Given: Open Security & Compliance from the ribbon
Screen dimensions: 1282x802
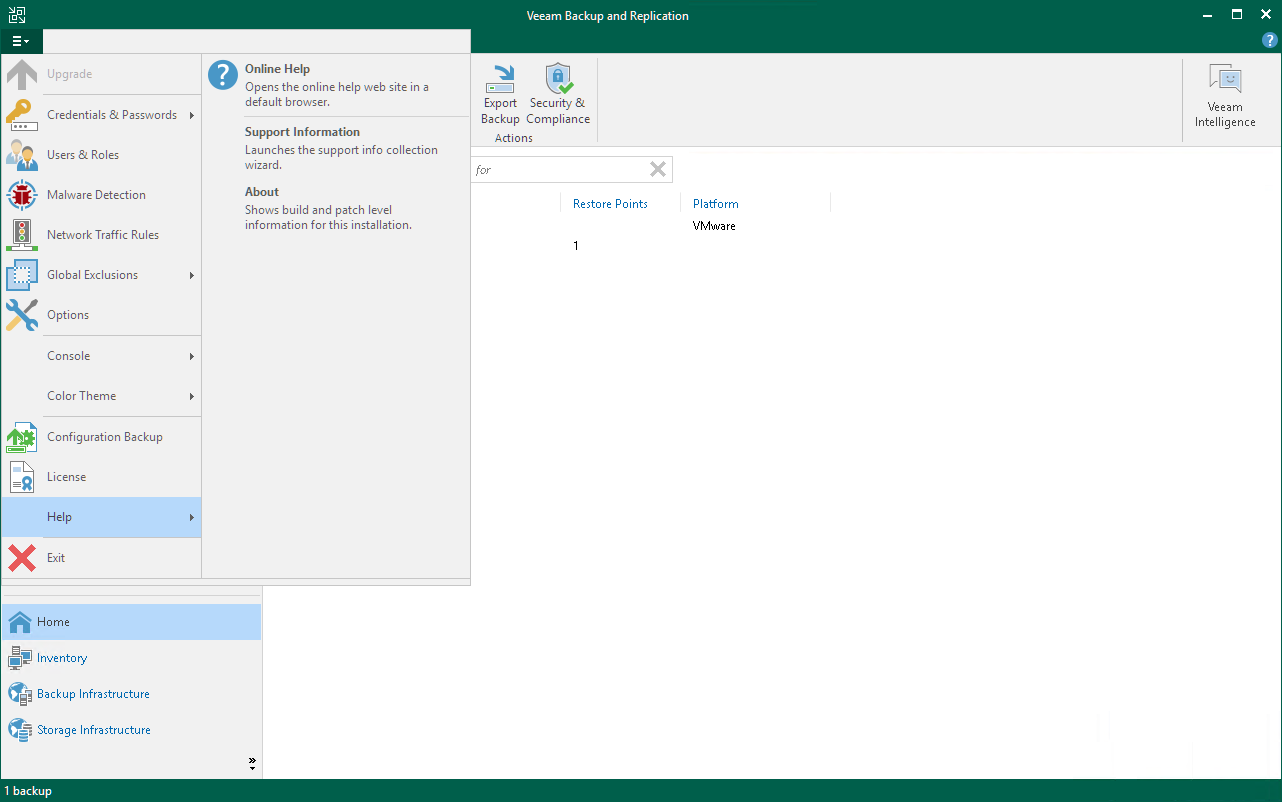Looking at the screenshot, I should pyautogui.click(x=558, y=94).
